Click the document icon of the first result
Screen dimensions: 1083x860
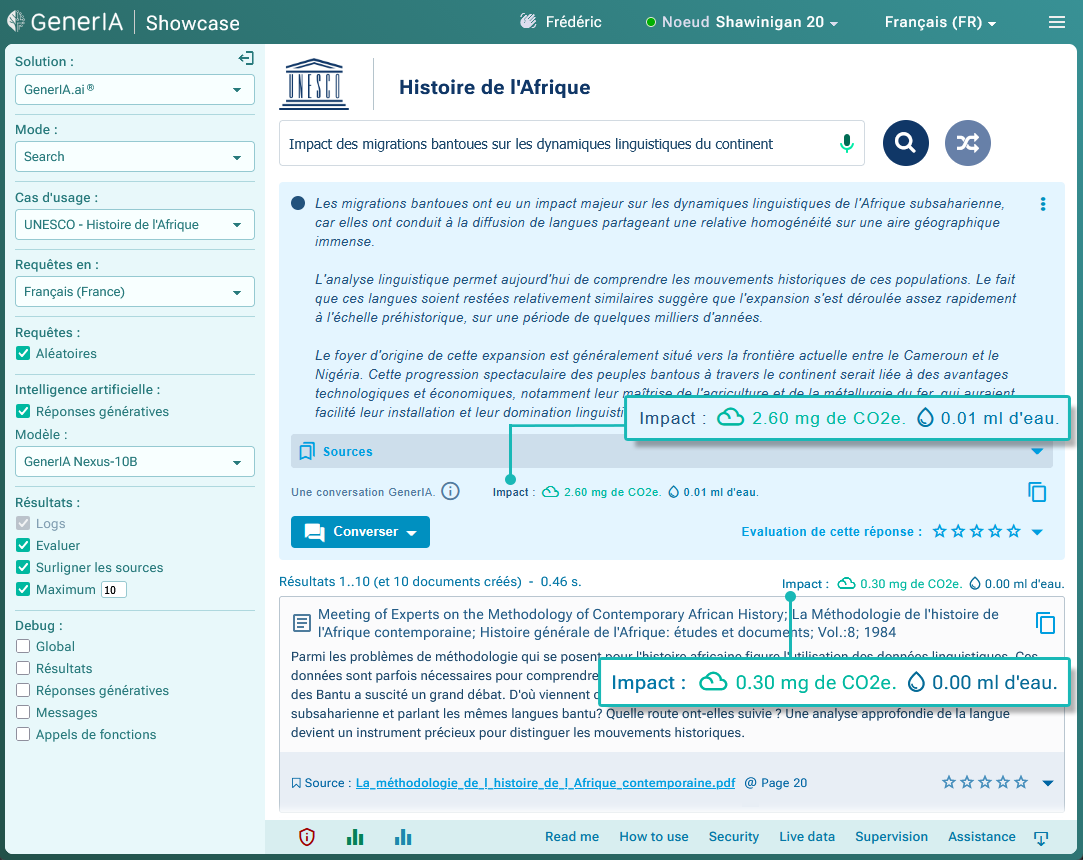(302, 623)
